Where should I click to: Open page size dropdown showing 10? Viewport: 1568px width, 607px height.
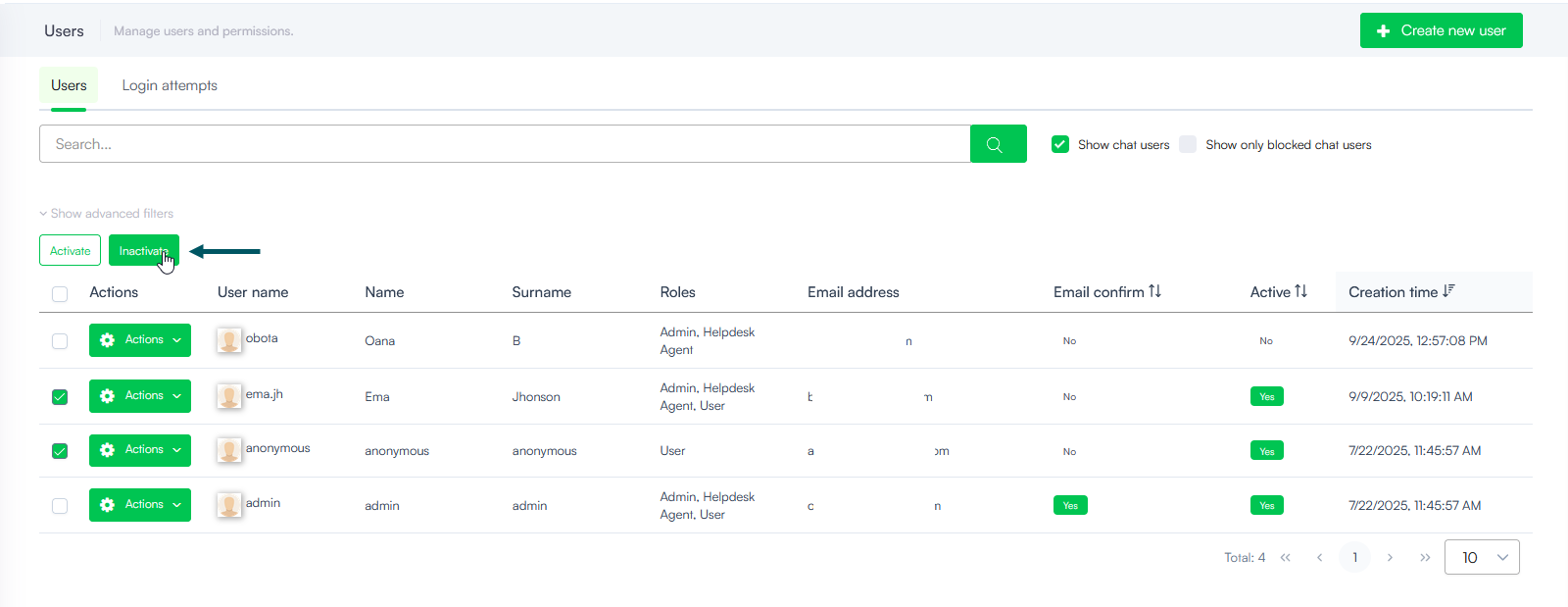[1482, 557]
